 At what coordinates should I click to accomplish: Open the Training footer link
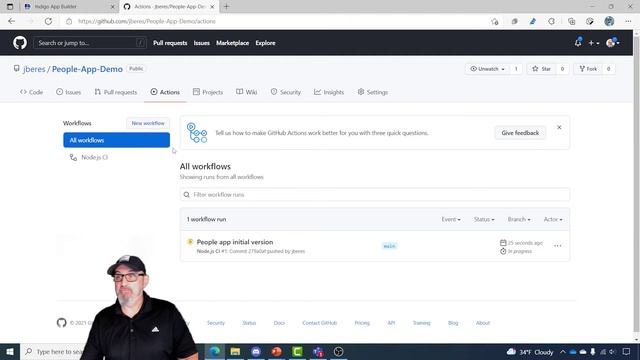pyautogui.click(x=422, y=323)
